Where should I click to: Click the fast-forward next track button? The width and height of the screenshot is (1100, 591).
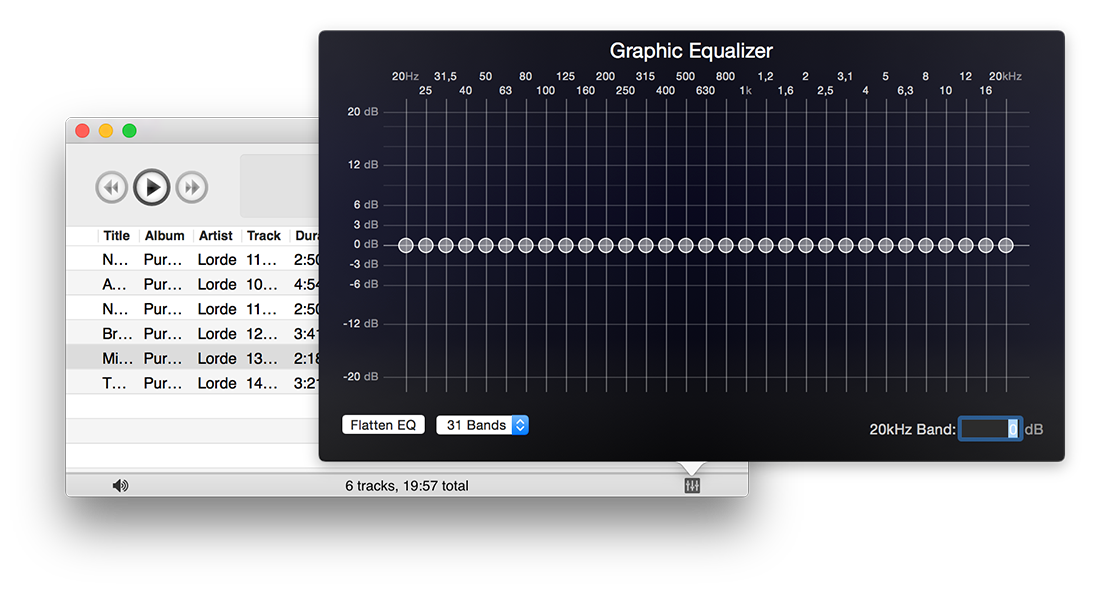[x=191, y=187]
